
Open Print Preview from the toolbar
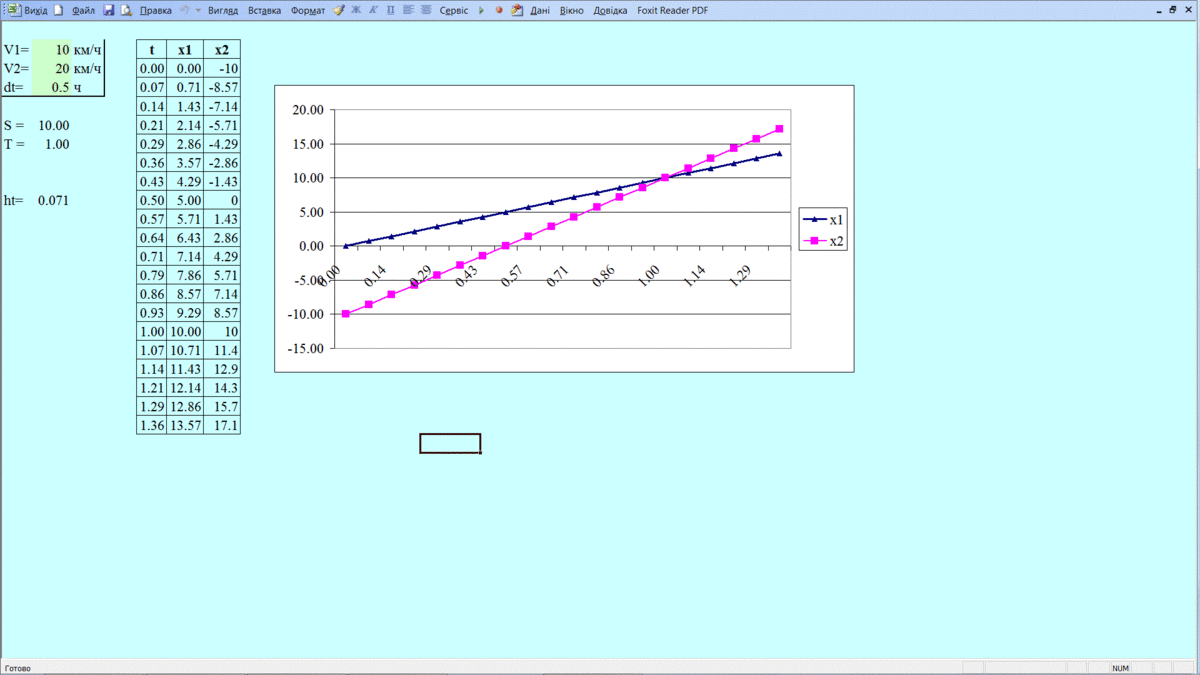(126, 10)
